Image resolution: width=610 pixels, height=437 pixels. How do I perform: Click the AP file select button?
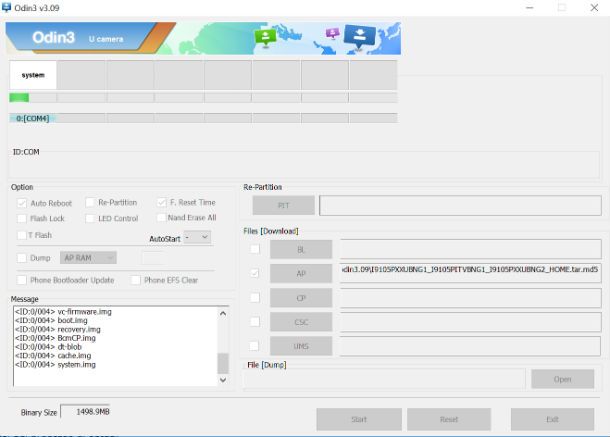click(300, 273)
